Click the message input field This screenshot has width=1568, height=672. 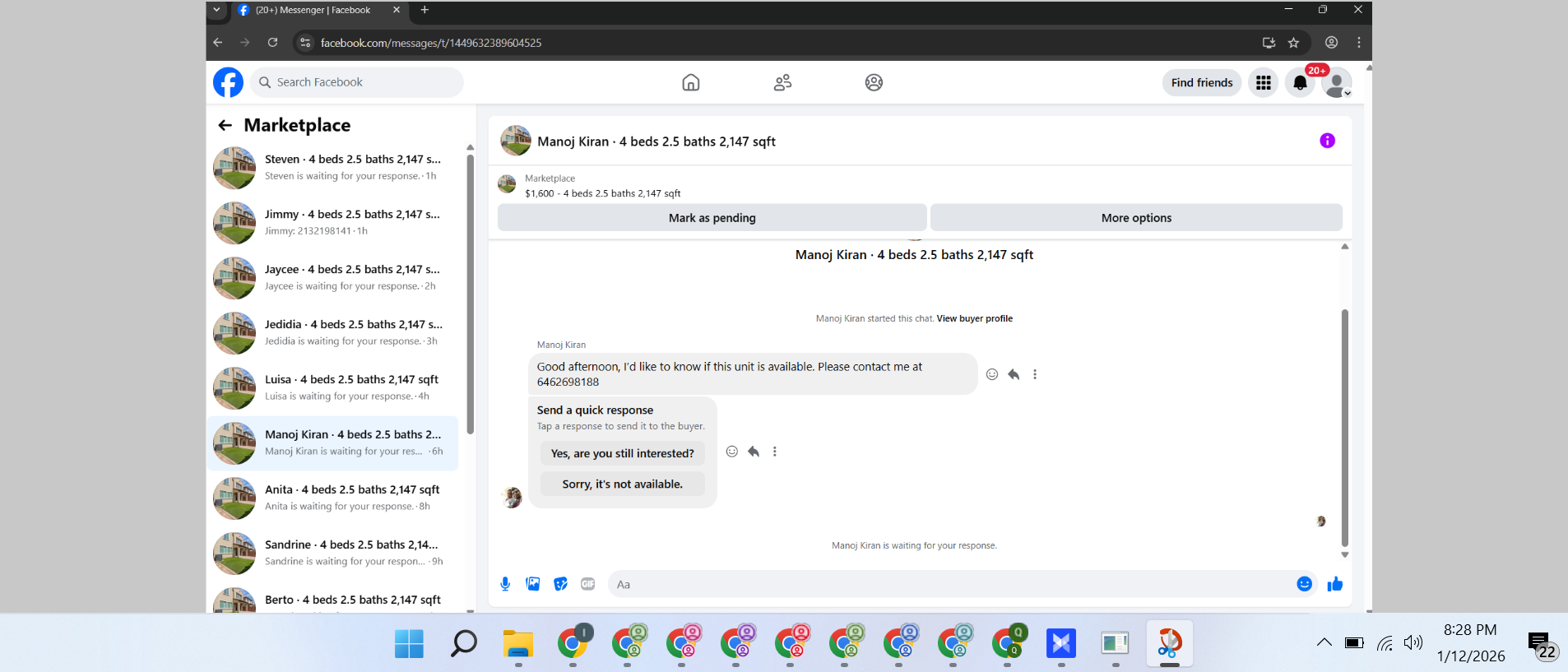950,584
